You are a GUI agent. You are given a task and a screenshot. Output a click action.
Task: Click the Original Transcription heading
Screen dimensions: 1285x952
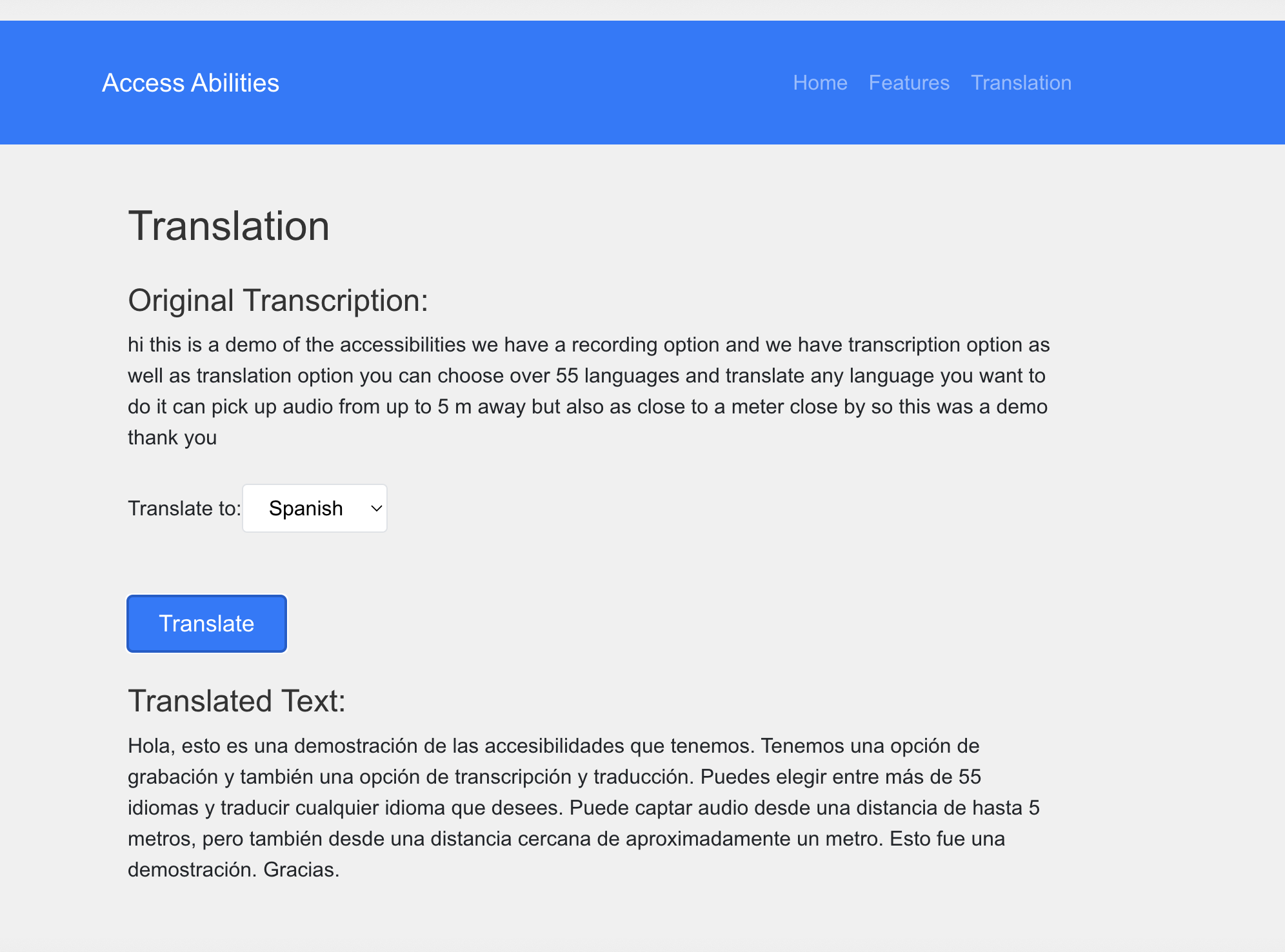[277, 301]
